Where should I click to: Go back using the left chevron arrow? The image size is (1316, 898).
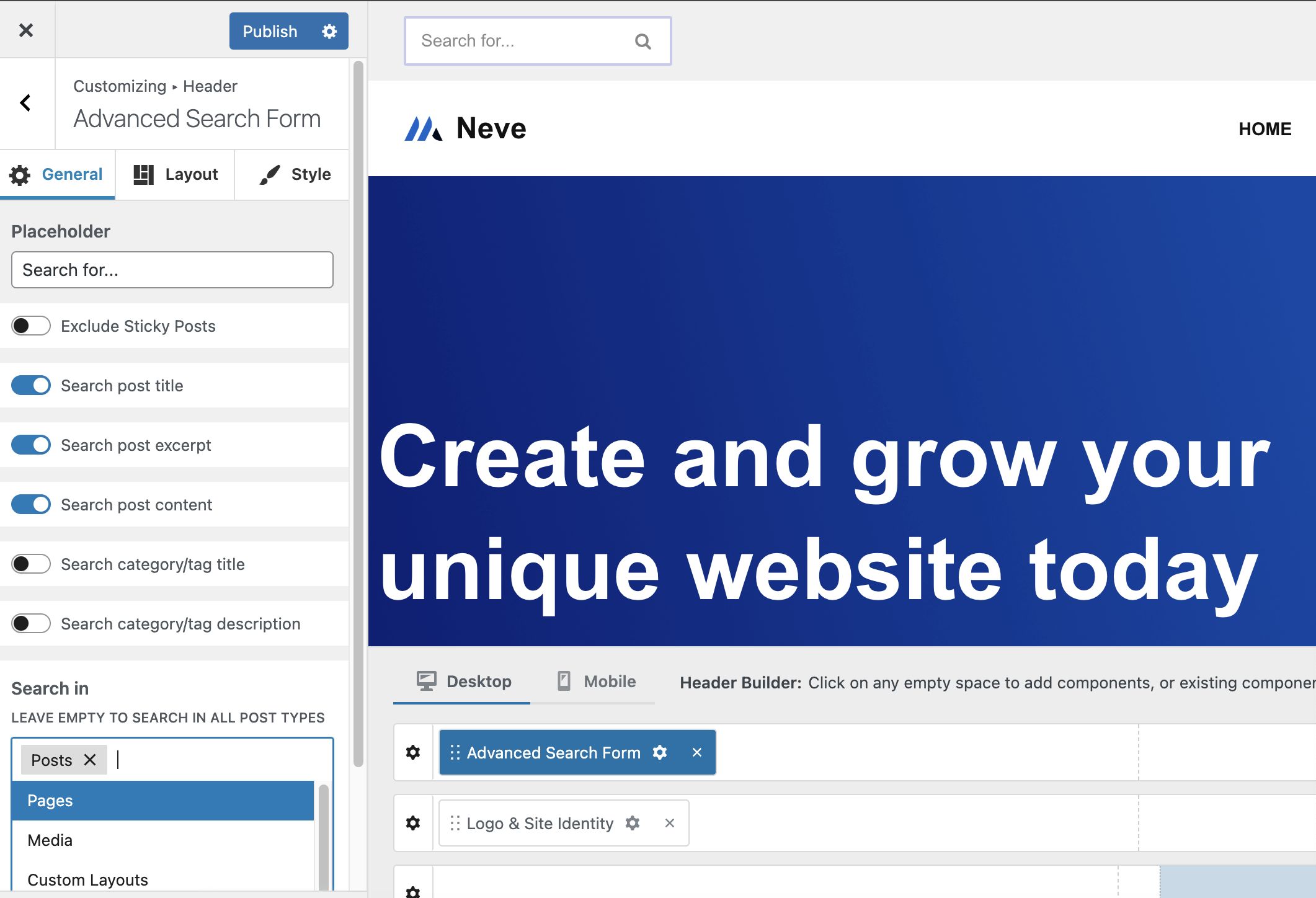coord(26,103)
